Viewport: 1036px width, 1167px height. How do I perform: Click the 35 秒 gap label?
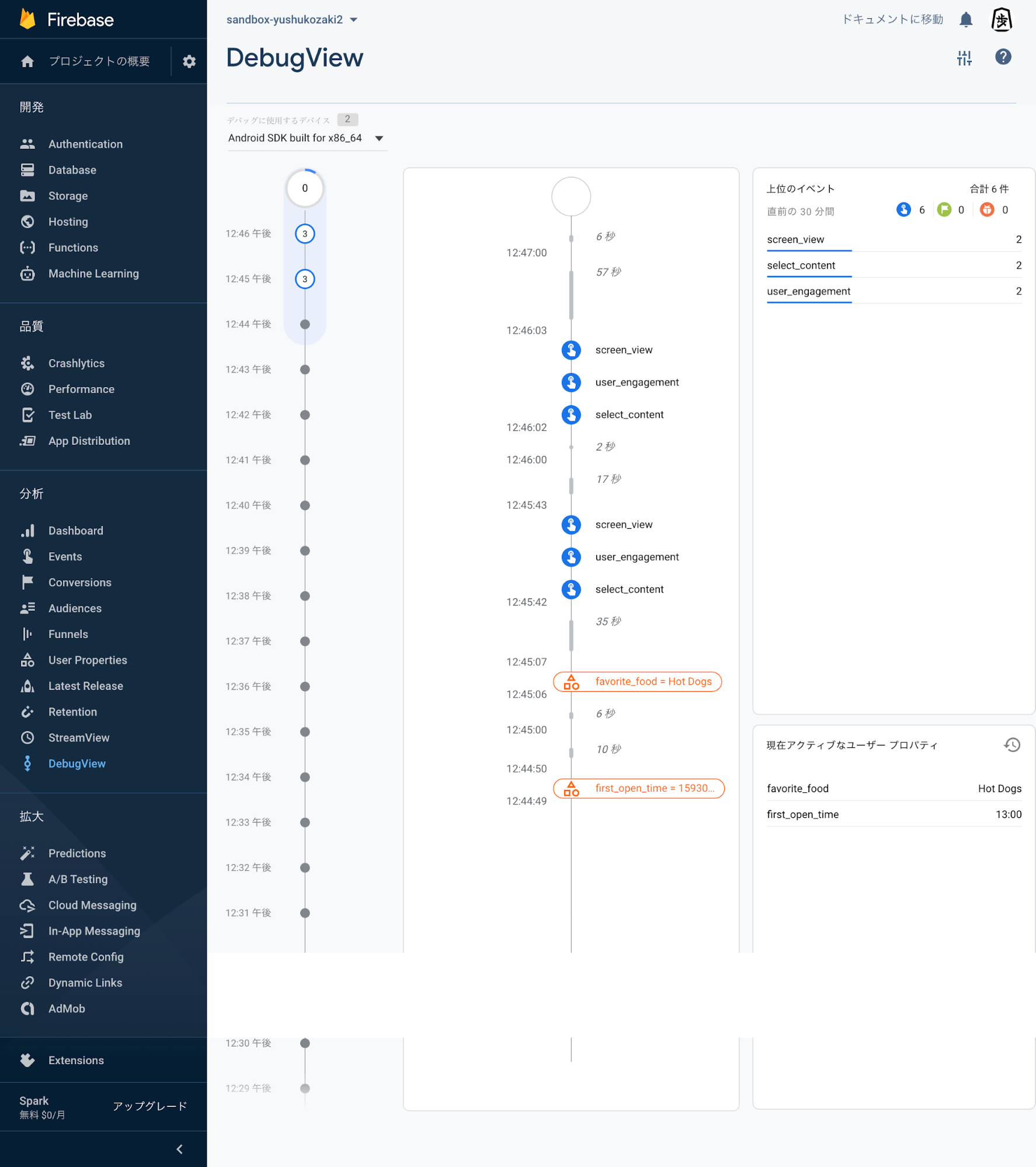(608, 622)
